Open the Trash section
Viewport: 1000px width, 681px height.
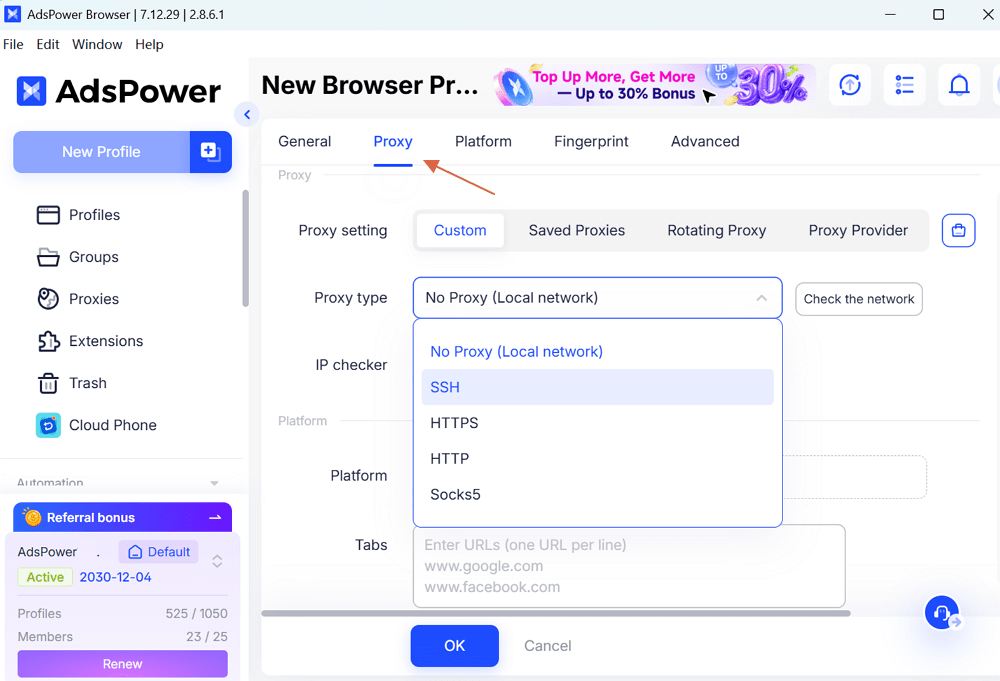click(71, 383)
